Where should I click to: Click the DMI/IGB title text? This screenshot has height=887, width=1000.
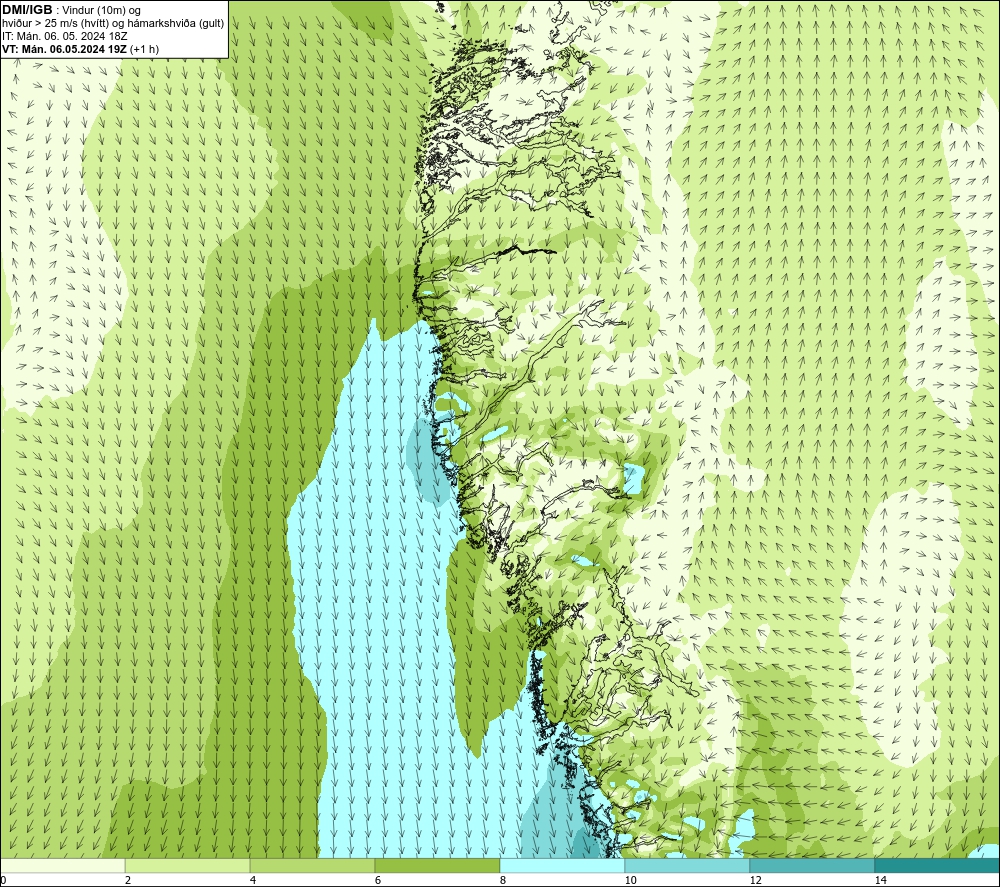27,10
